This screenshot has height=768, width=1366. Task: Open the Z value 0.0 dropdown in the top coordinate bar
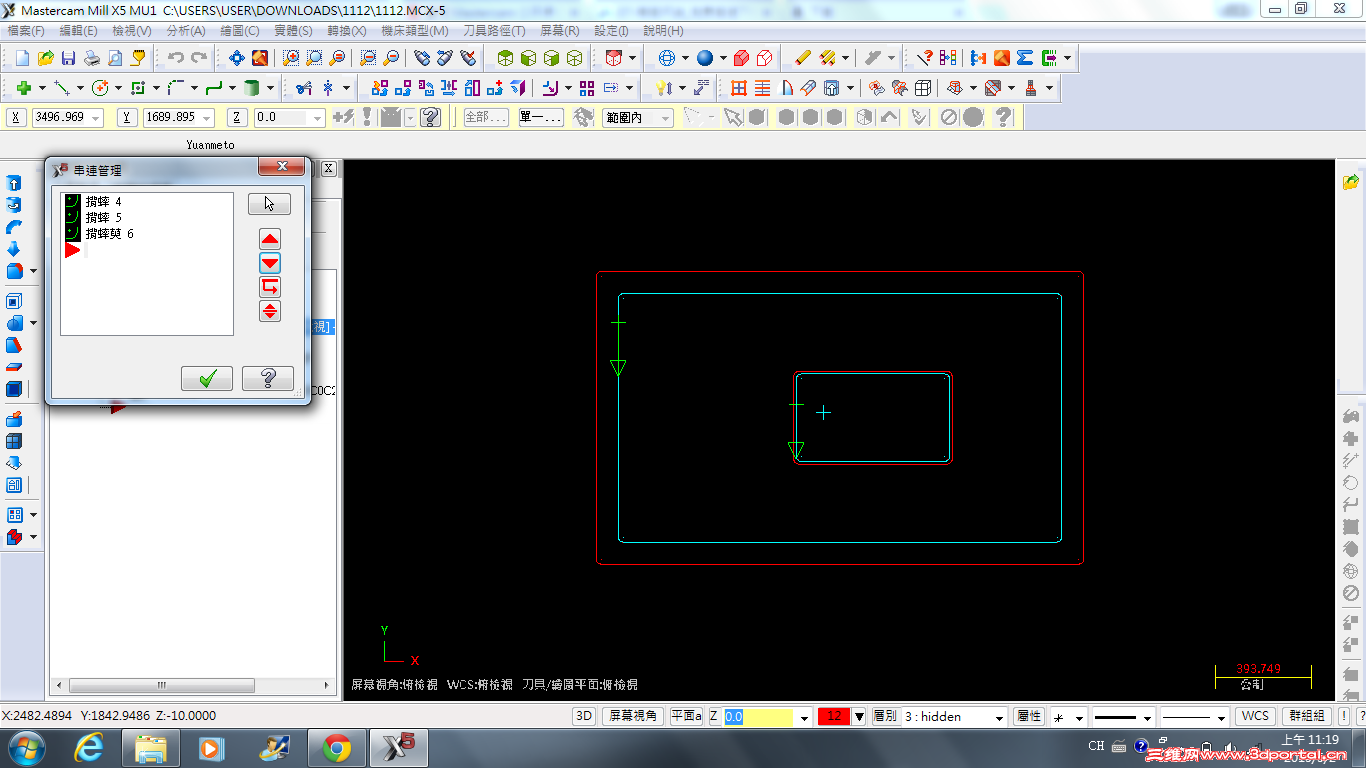coord(318,118)
